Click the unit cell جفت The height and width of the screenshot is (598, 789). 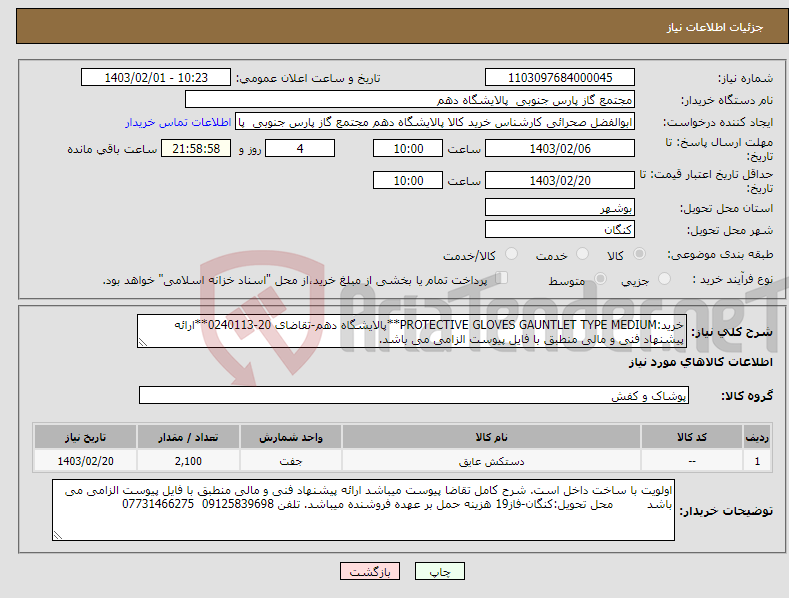tap(291, 461)
